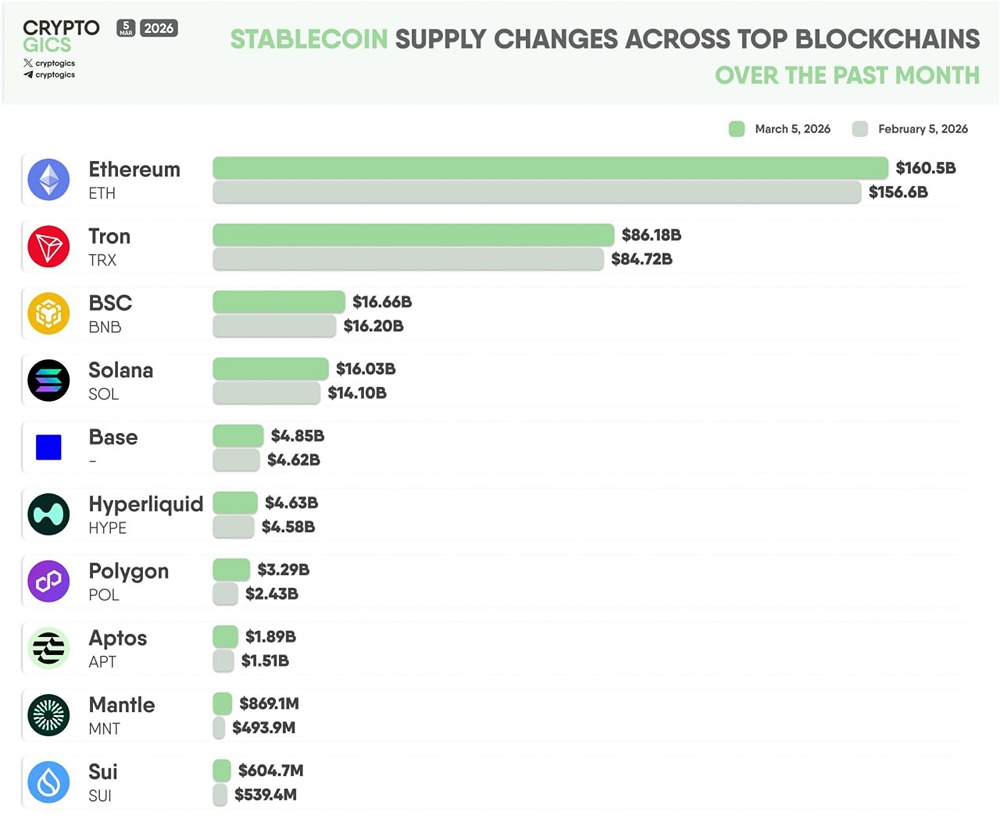Select the Aptos striped circle icon
Screen dimensions: 1000x827
(48, 648)
